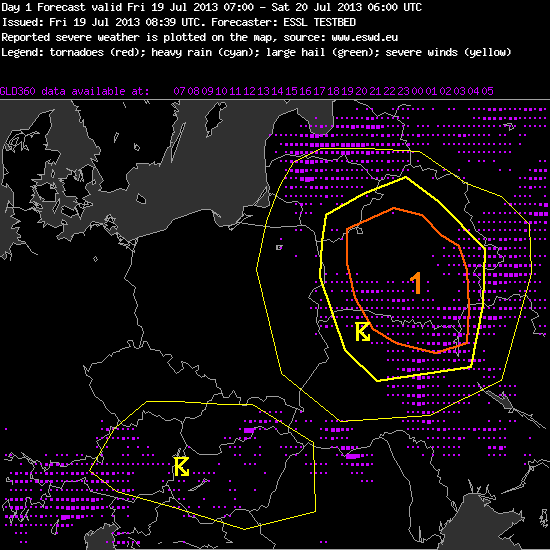Viewport: 550px width, 550px height.
Task: Click the GLD360 data available label
Action: coord(74,92)
